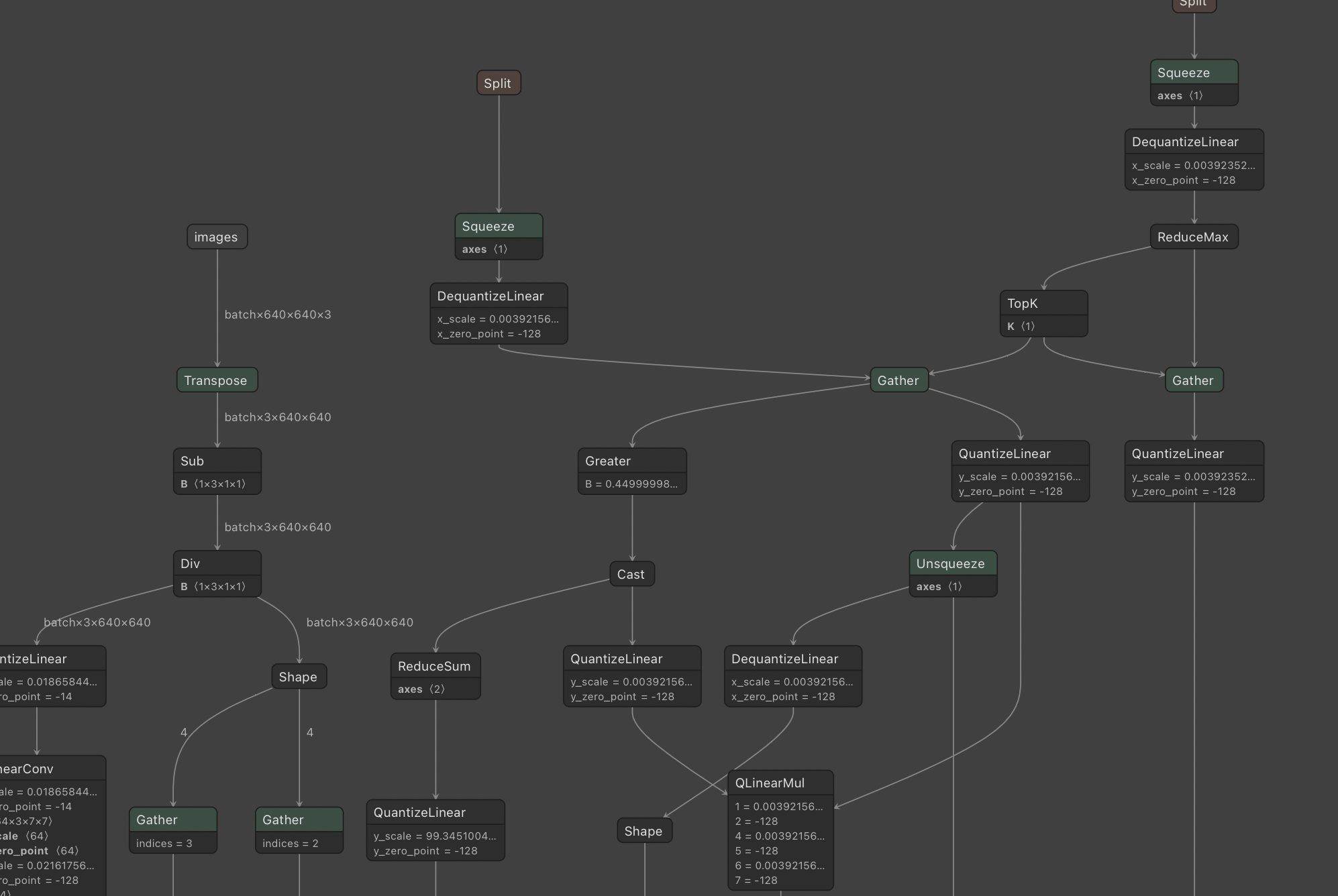Viewport: 1338px width, 896px height.
Task: Select the Cast node
Action: click(632, 574)
